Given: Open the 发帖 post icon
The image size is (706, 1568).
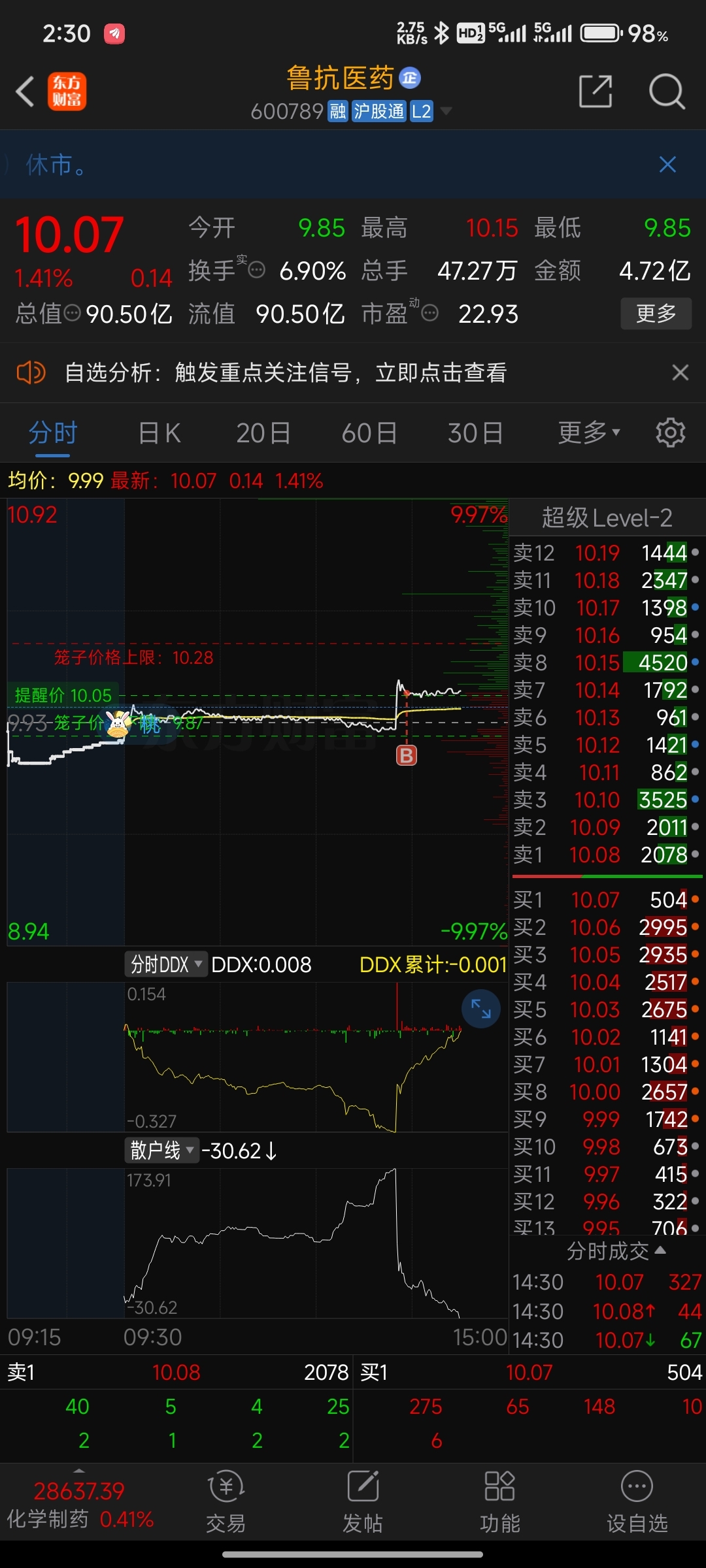Looking at the screenshot, I should [x=363, y=1503].
